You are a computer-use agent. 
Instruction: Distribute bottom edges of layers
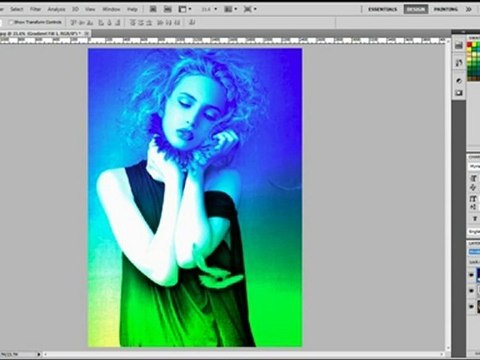click(x=149, y=22)
